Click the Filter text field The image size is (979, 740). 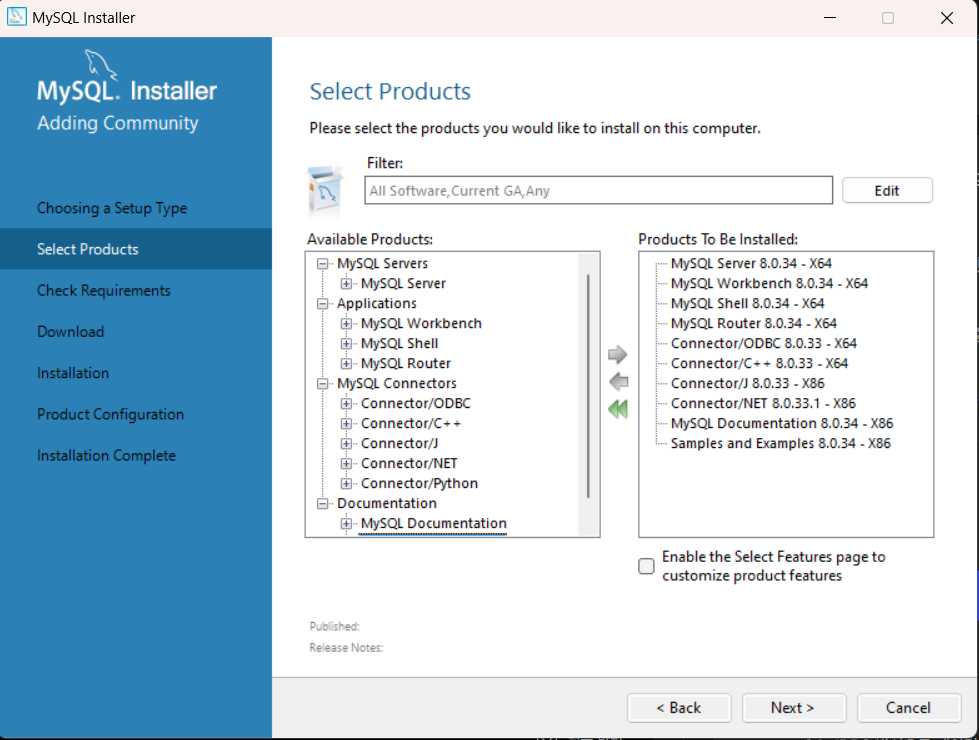coord(598,190)
